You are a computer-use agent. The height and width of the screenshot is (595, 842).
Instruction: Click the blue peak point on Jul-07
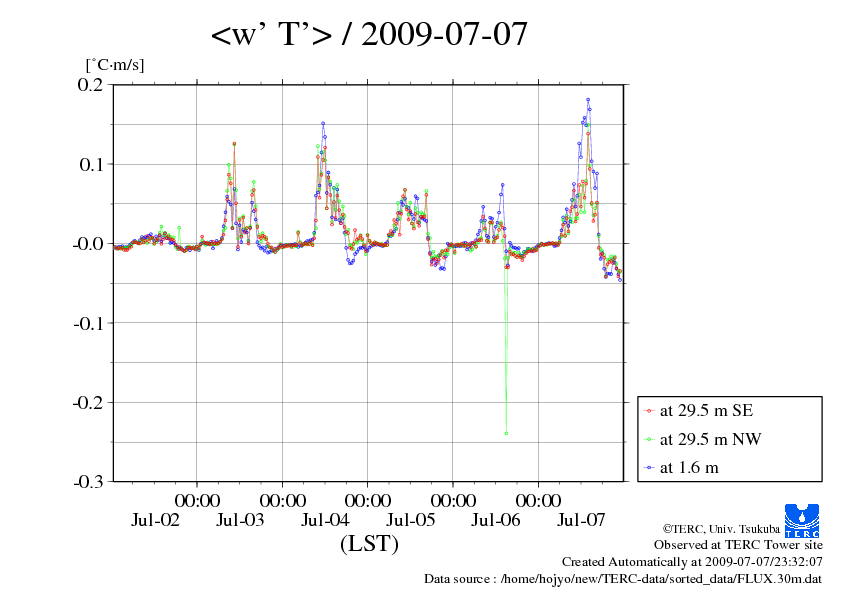[x=588, y=99]
